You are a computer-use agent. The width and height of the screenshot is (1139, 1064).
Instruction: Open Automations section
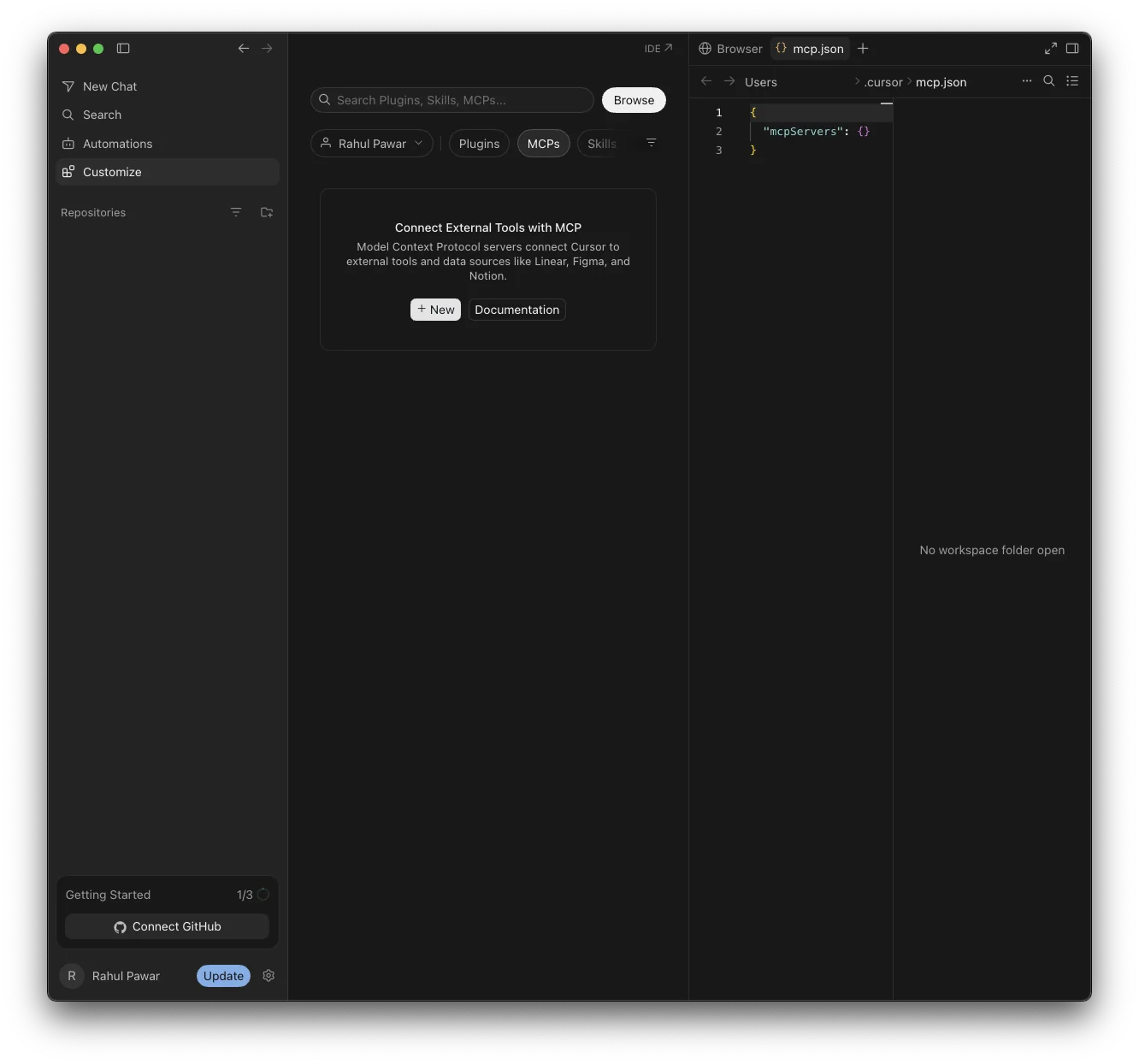(168, 144)
